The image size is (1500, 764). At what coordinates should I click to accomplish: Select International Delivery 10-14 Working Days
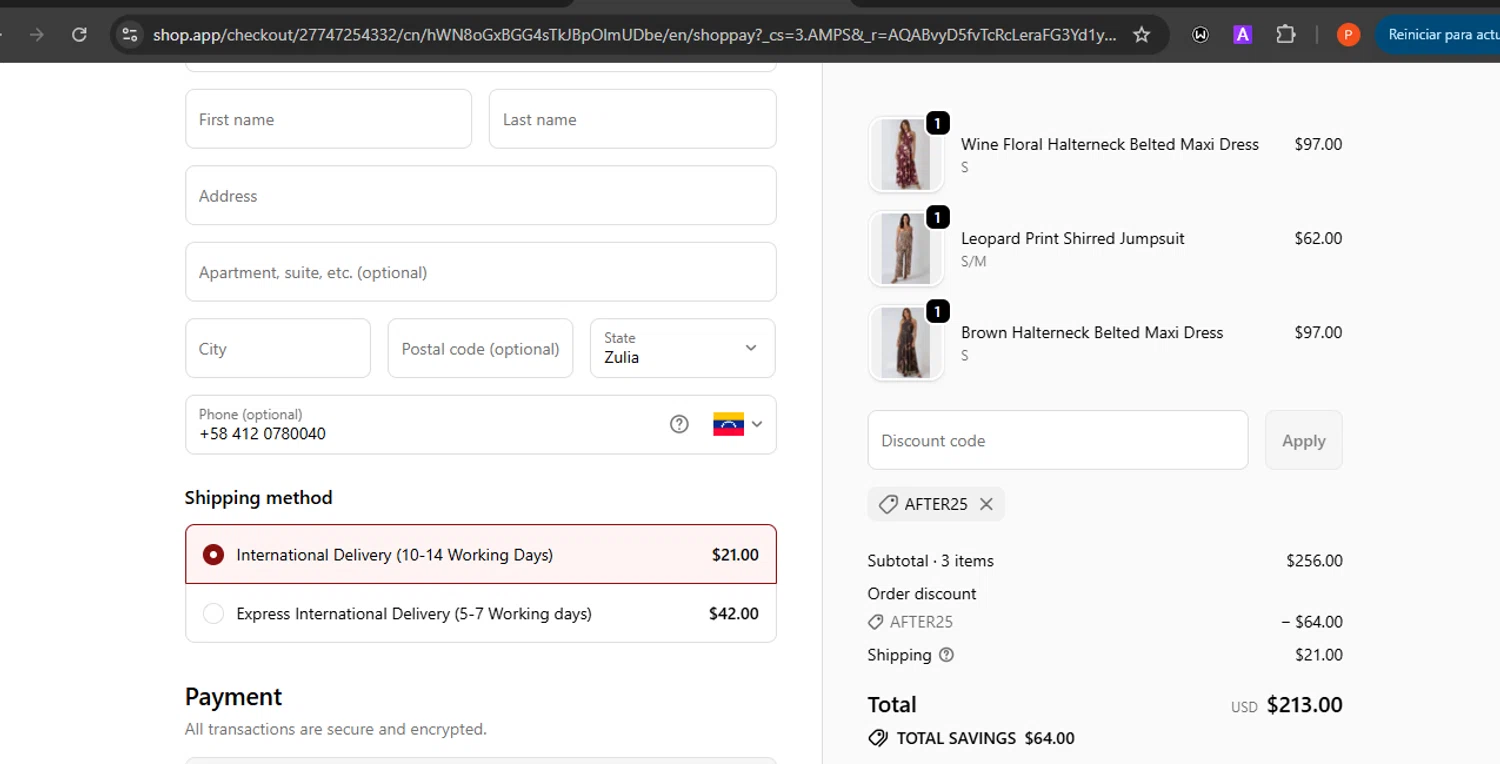213,554
